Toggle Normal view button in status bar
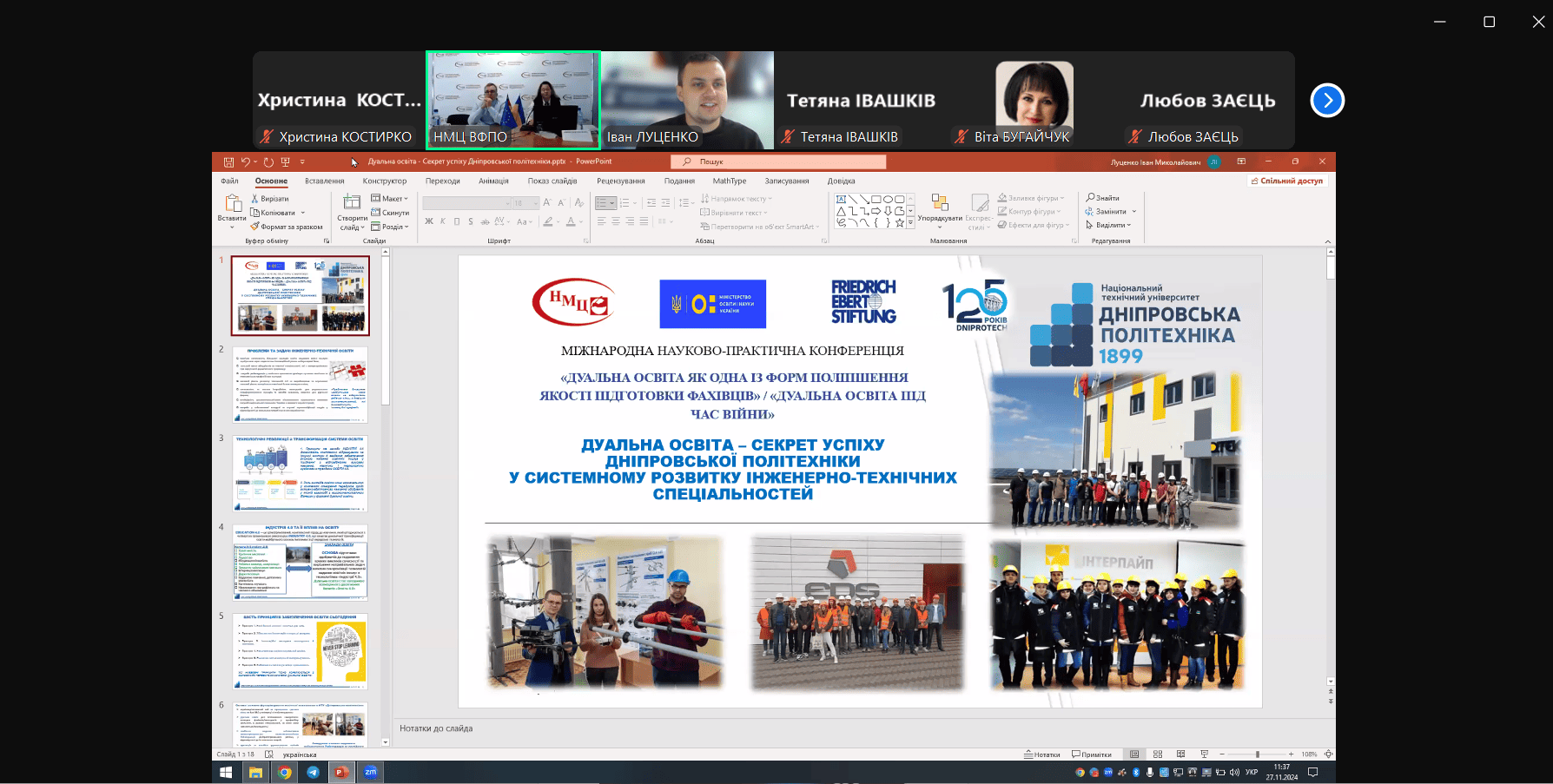This screenshot has width=1553, height=784. click(x=1134, y=754)
